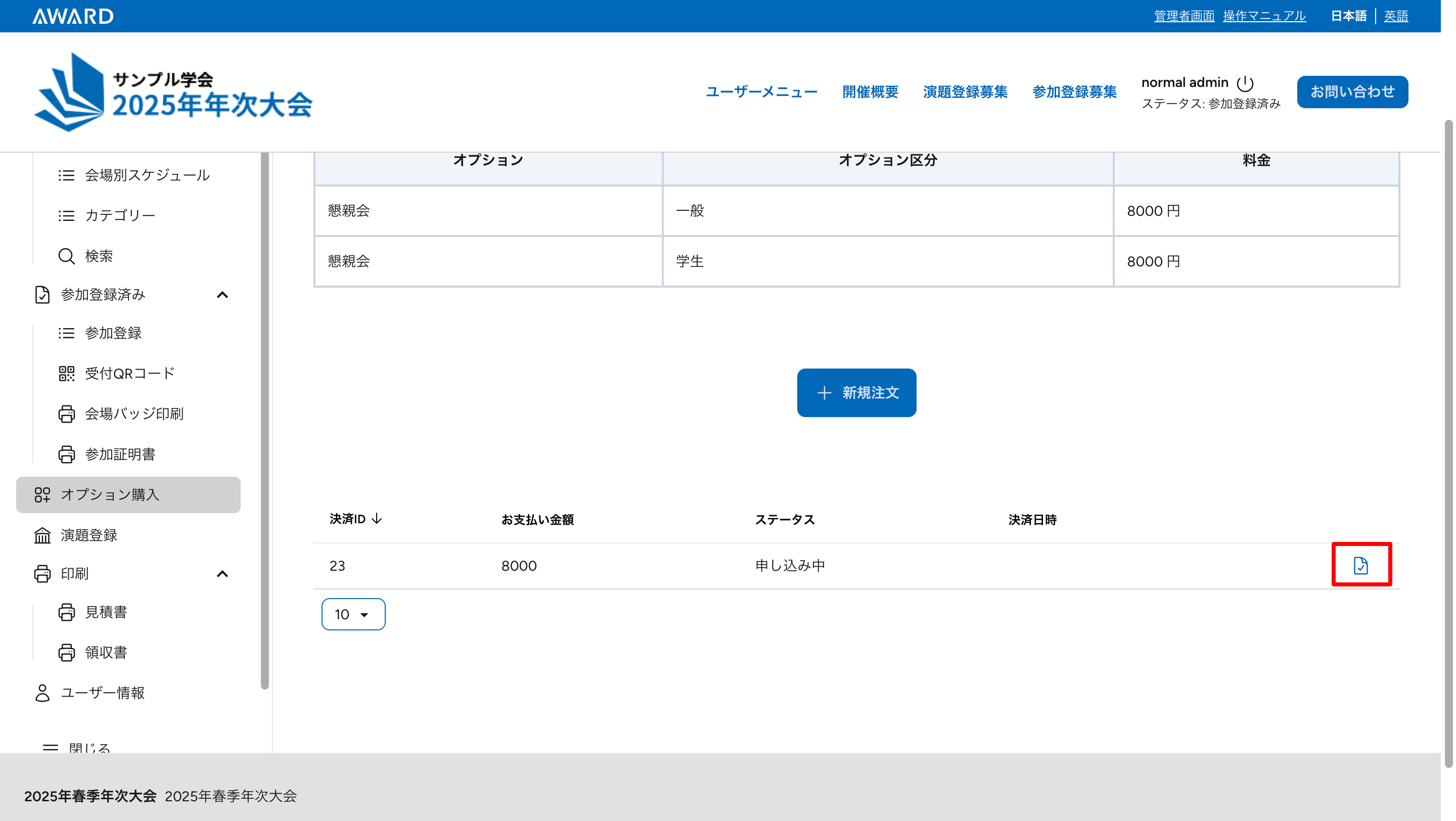Open rows-per-page dropdown showing 10
Image resolution: width=1456 pixels, height=821 pixels.
pos(353,614)
